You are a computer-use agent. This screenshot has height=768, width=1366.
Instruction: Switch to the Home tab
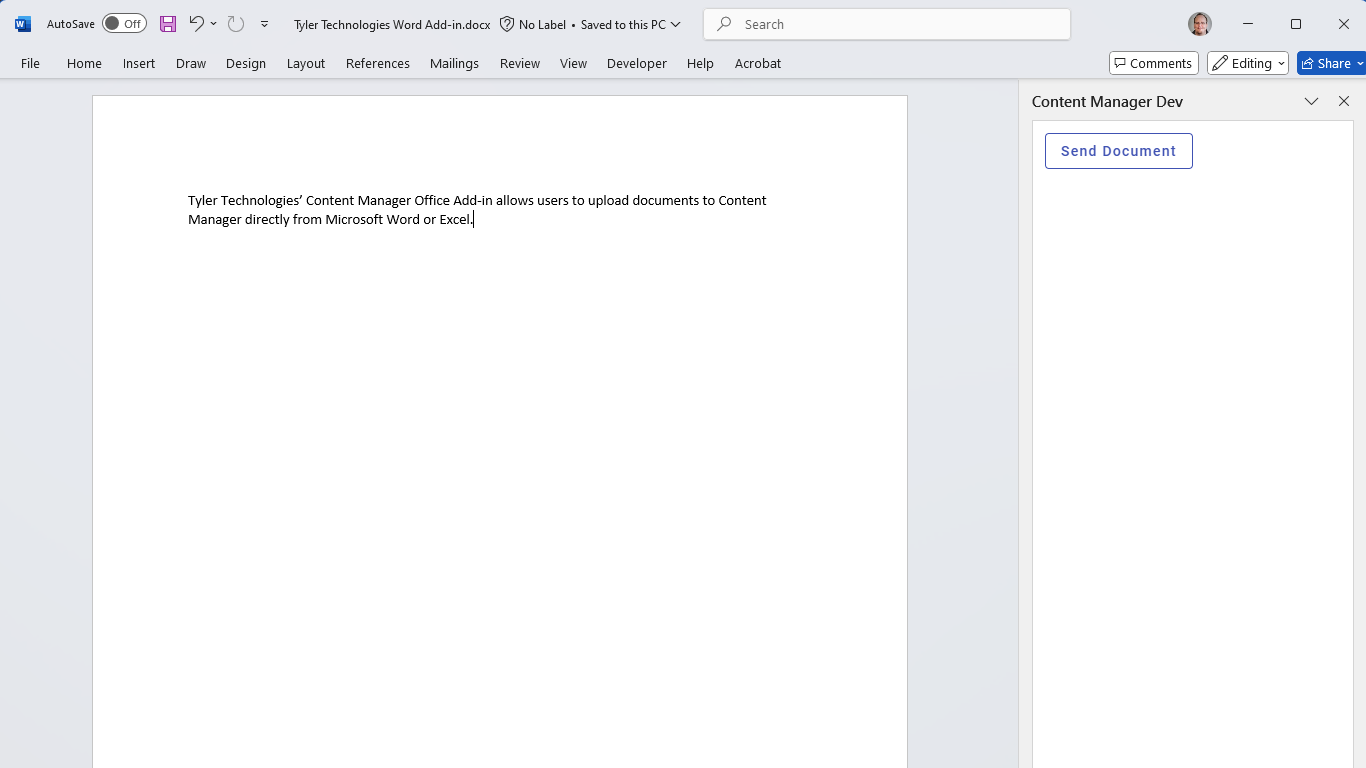[x=84, y=63]
